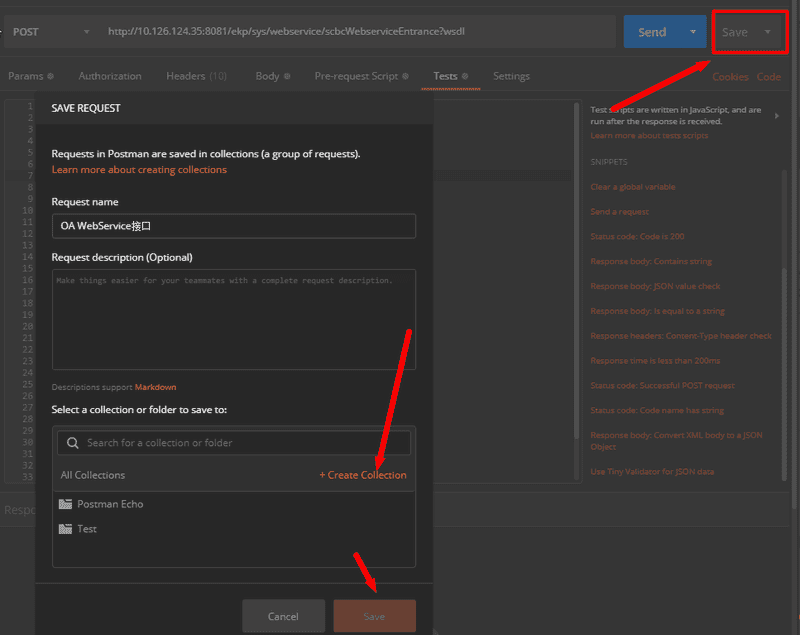Click the search magnifier icon in collection search
This screenshot has width=800, height=635.
(x=72, y=443)
